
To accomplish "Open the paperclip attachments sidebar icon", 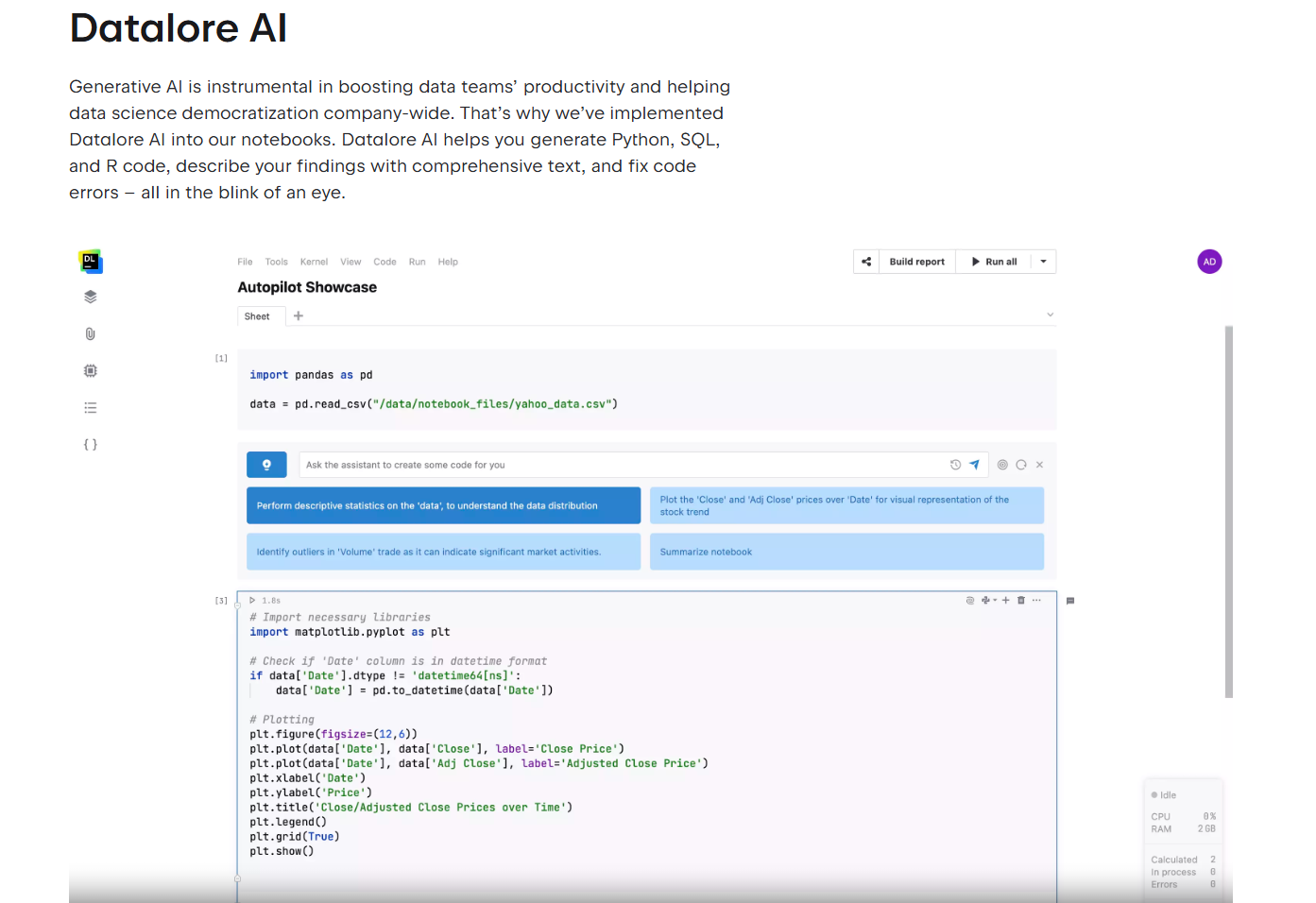I will click(x=91, y=333).
